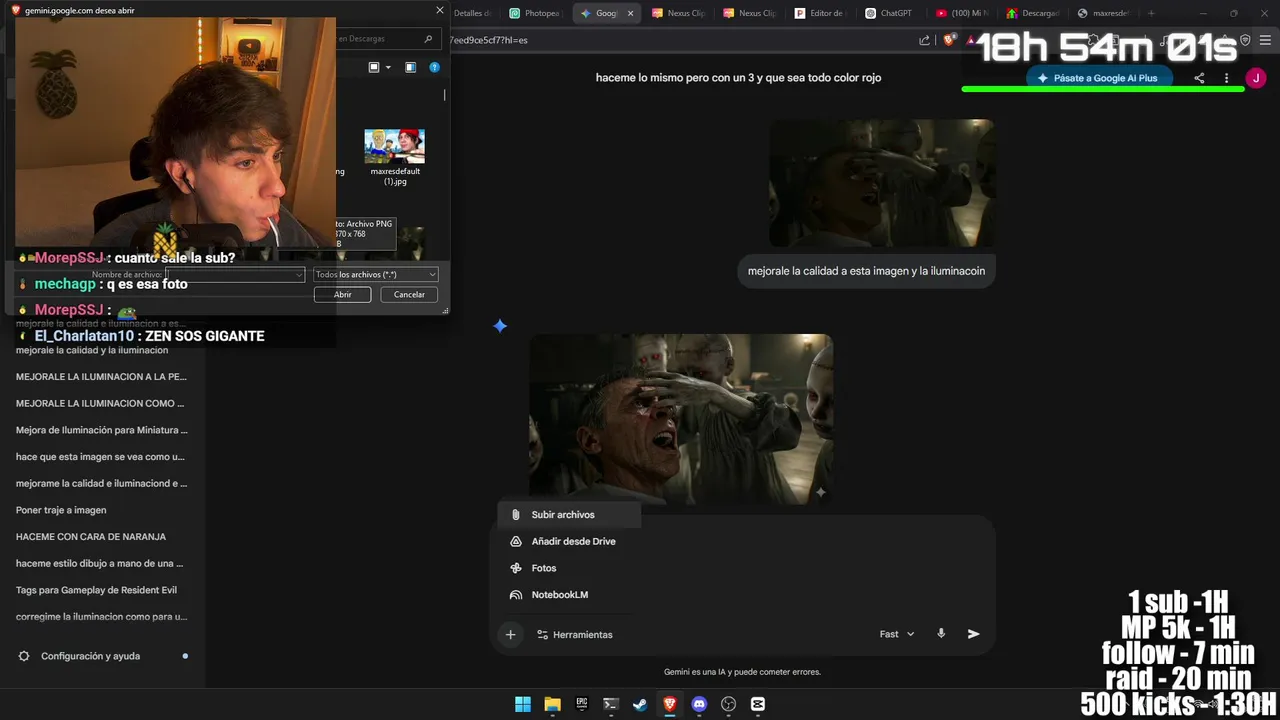Close the active Google Gemini tab
This screenshot has width=1280, height=720.
(630, 13)
